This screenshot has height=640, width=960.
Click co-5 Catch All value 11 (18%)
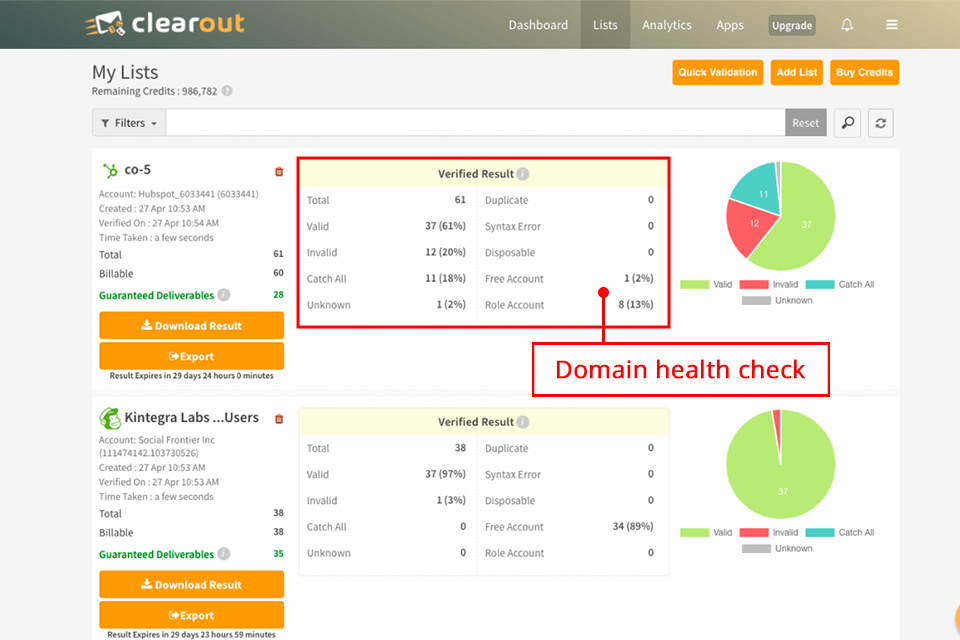[445, 279]
